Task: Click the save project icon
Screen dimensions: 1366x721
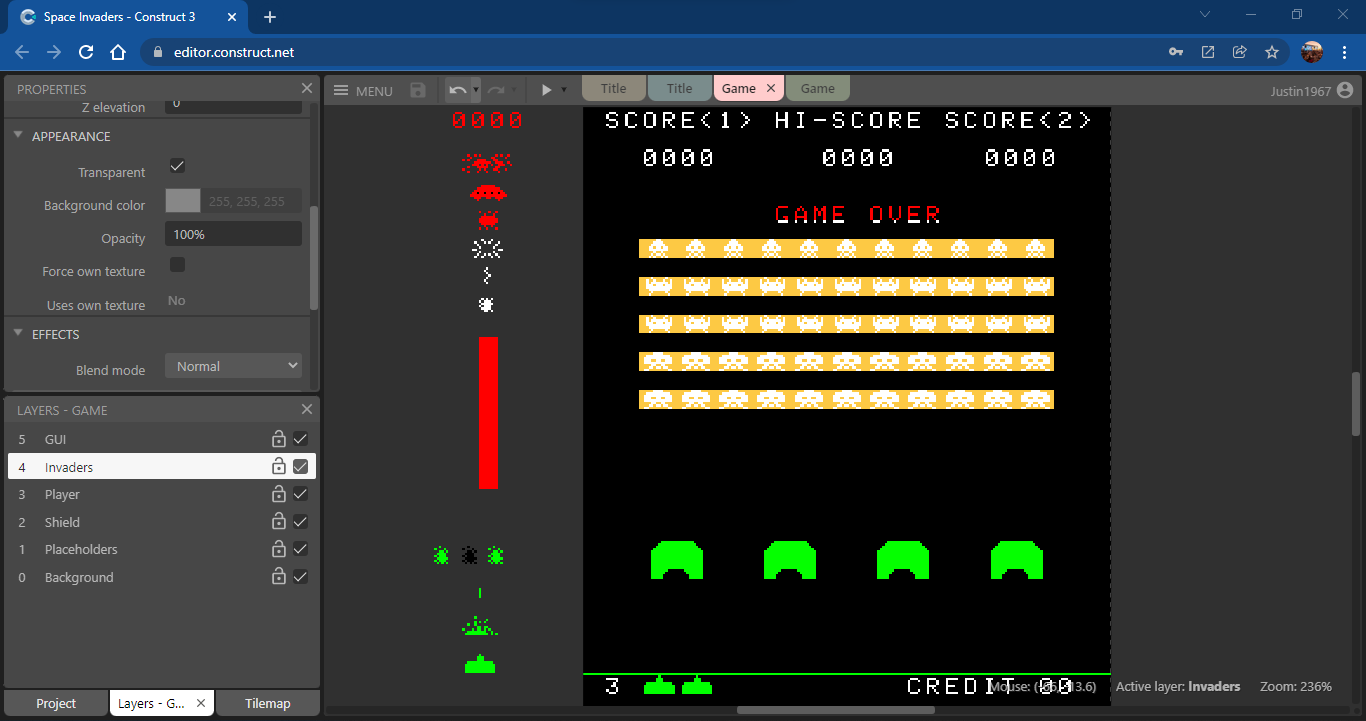Action: [418, 90]
